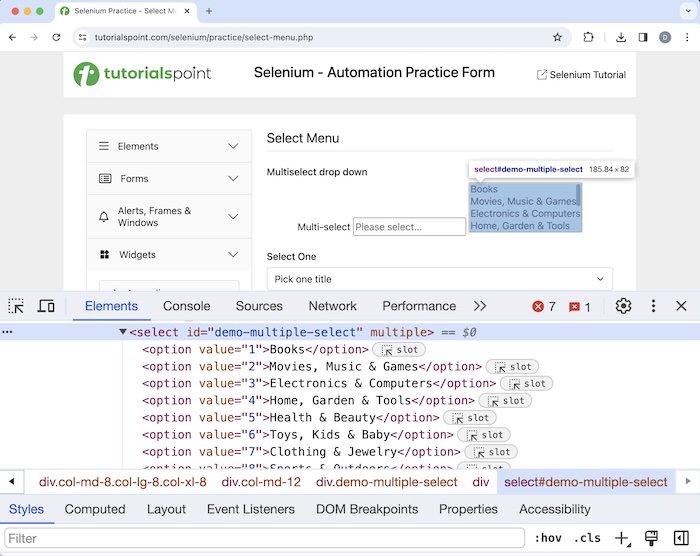Open the browser Extensions puzzle icon
This screenshot has height=556, width=700.
pyautogui.click(x=589, y=37)
